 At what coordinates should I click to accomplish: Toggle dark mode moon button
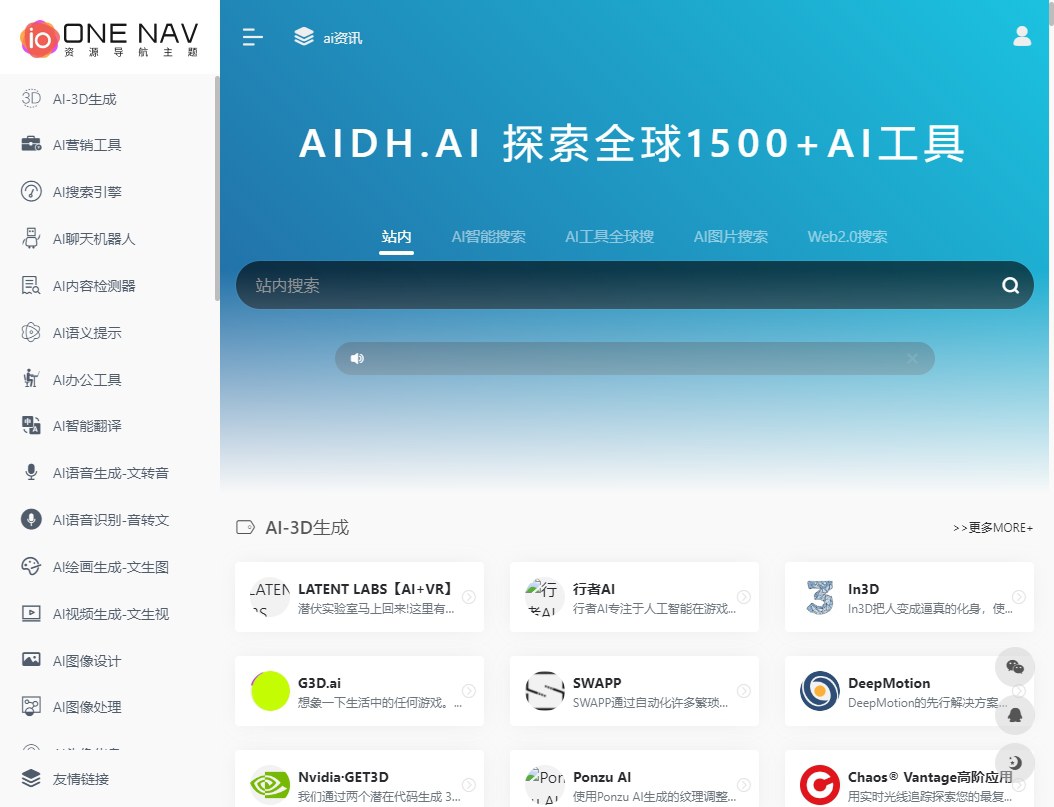1015,762
